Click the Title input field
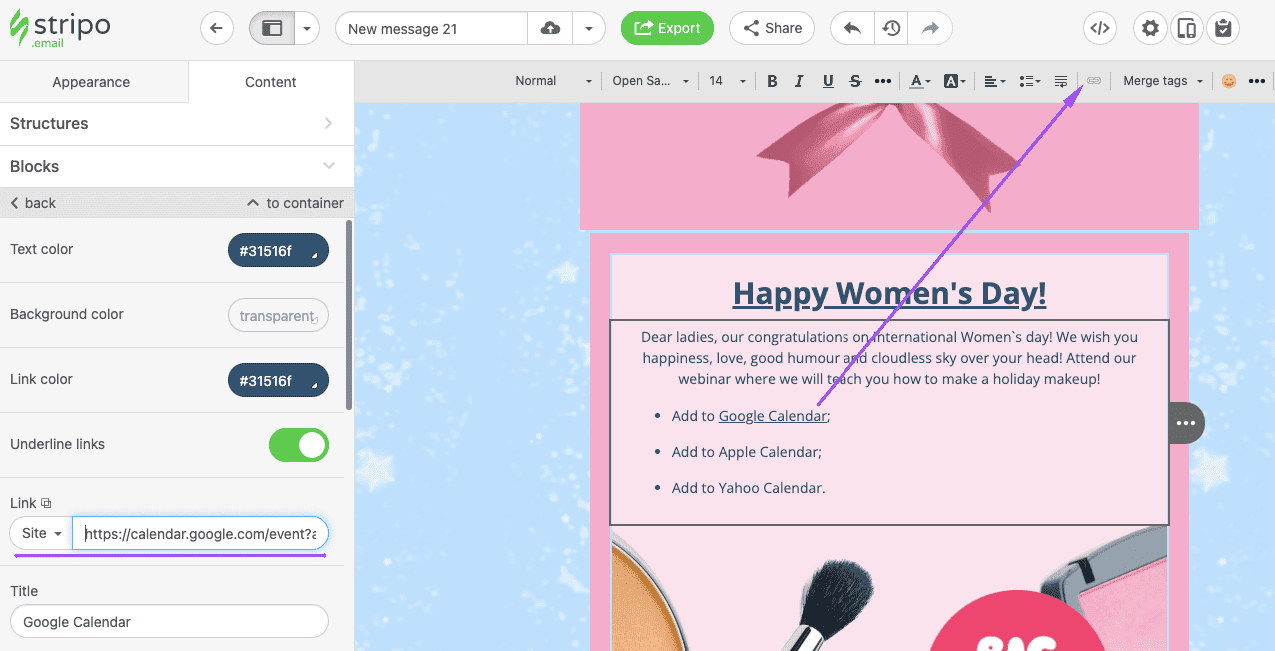The height and width of the screenshot is (651, 1275). (x=168, y=621)
